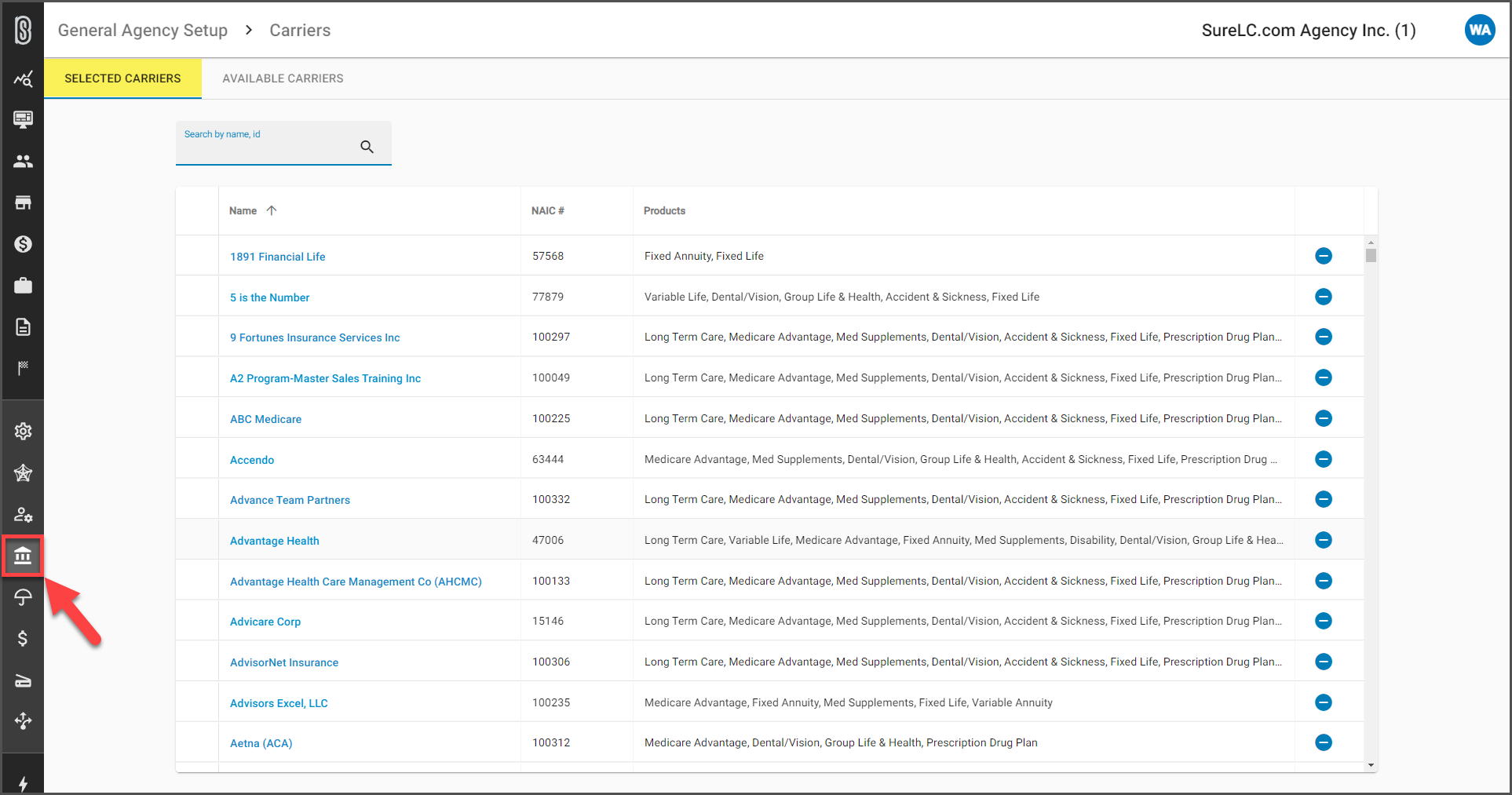Open ABC Medicare carrier link
This screenshot has height=795, width=1512.
point(265,419)
